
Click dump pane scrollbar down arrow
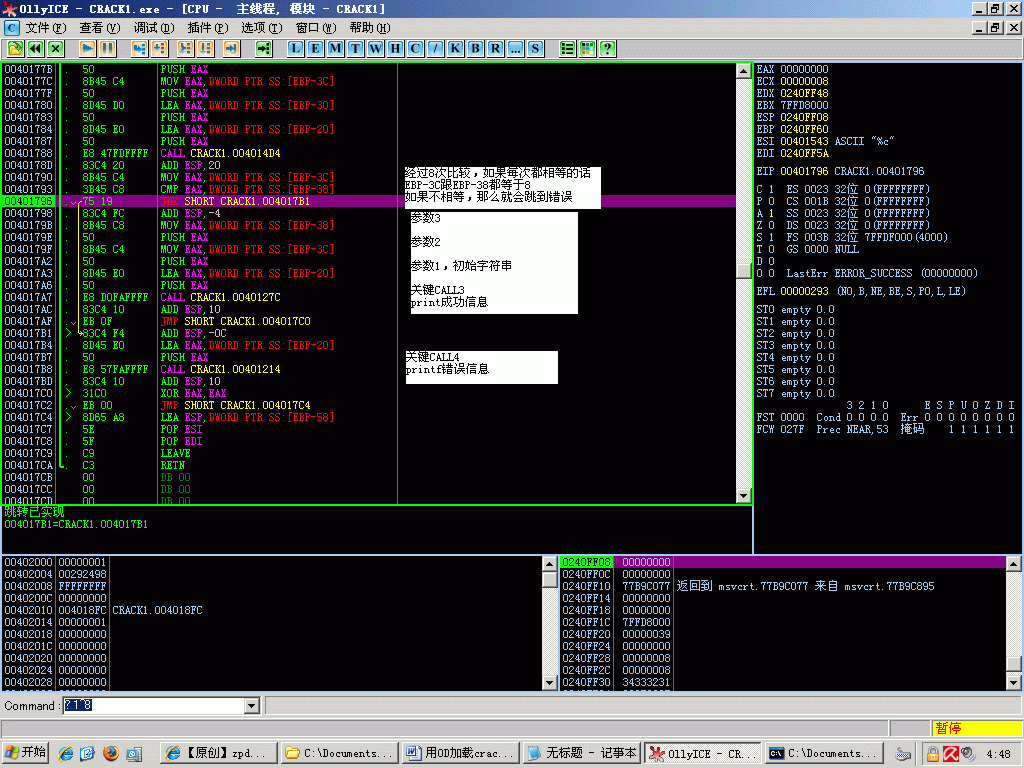tap(550, 682)
